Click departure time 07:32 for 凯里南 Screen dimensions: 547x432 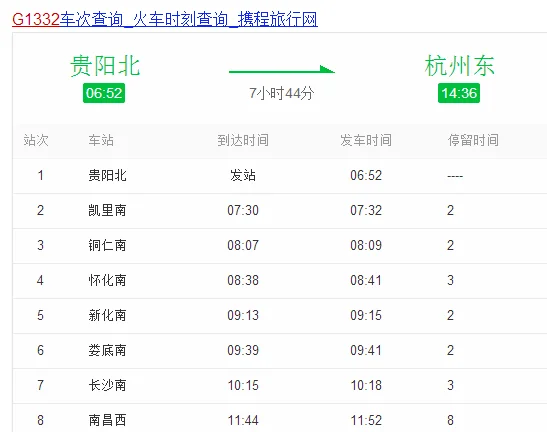tap(366, 210)
